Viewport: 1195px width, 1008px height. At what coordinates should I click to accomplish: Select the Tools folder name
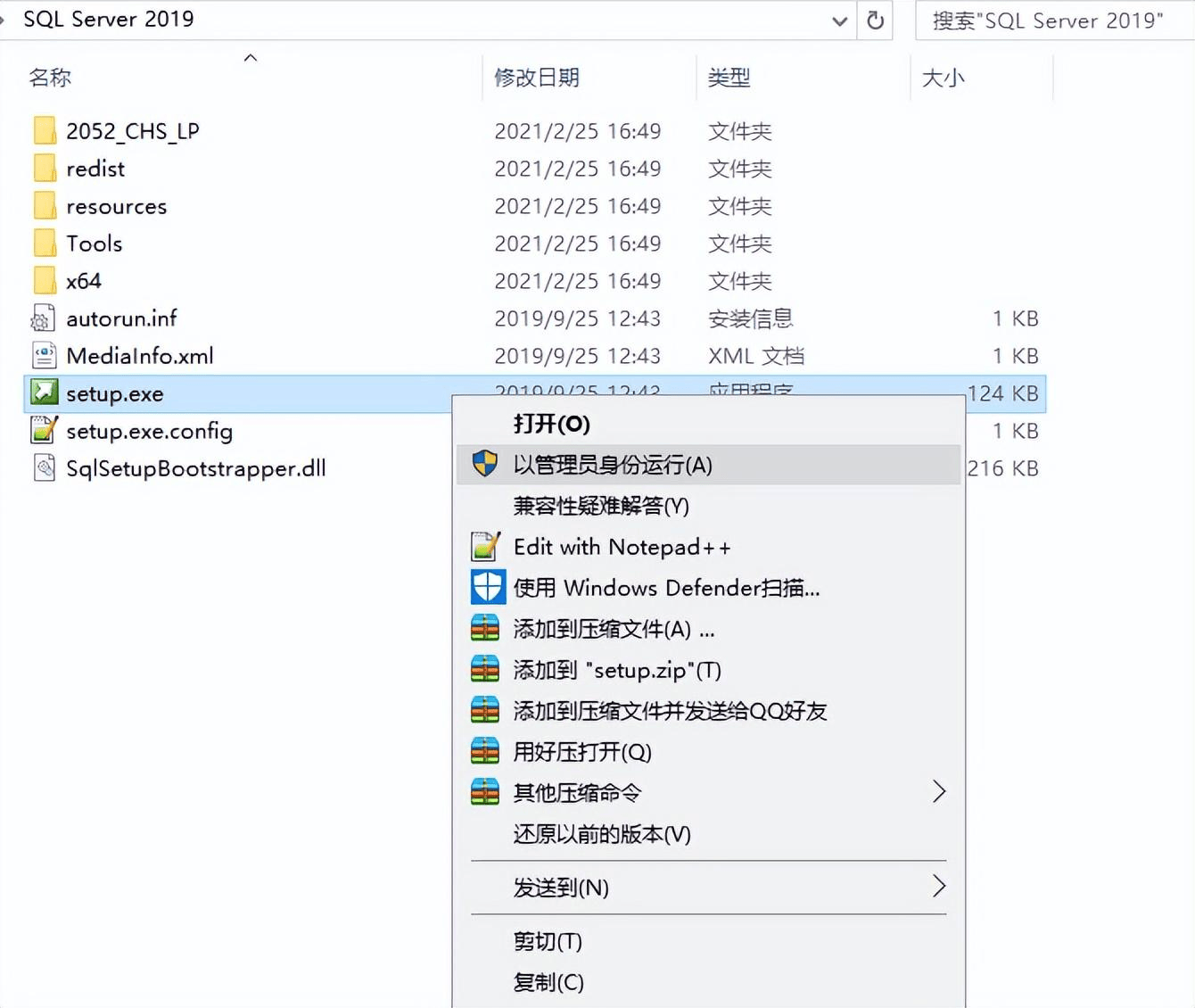pyautogui.click(x=95, y=244)
